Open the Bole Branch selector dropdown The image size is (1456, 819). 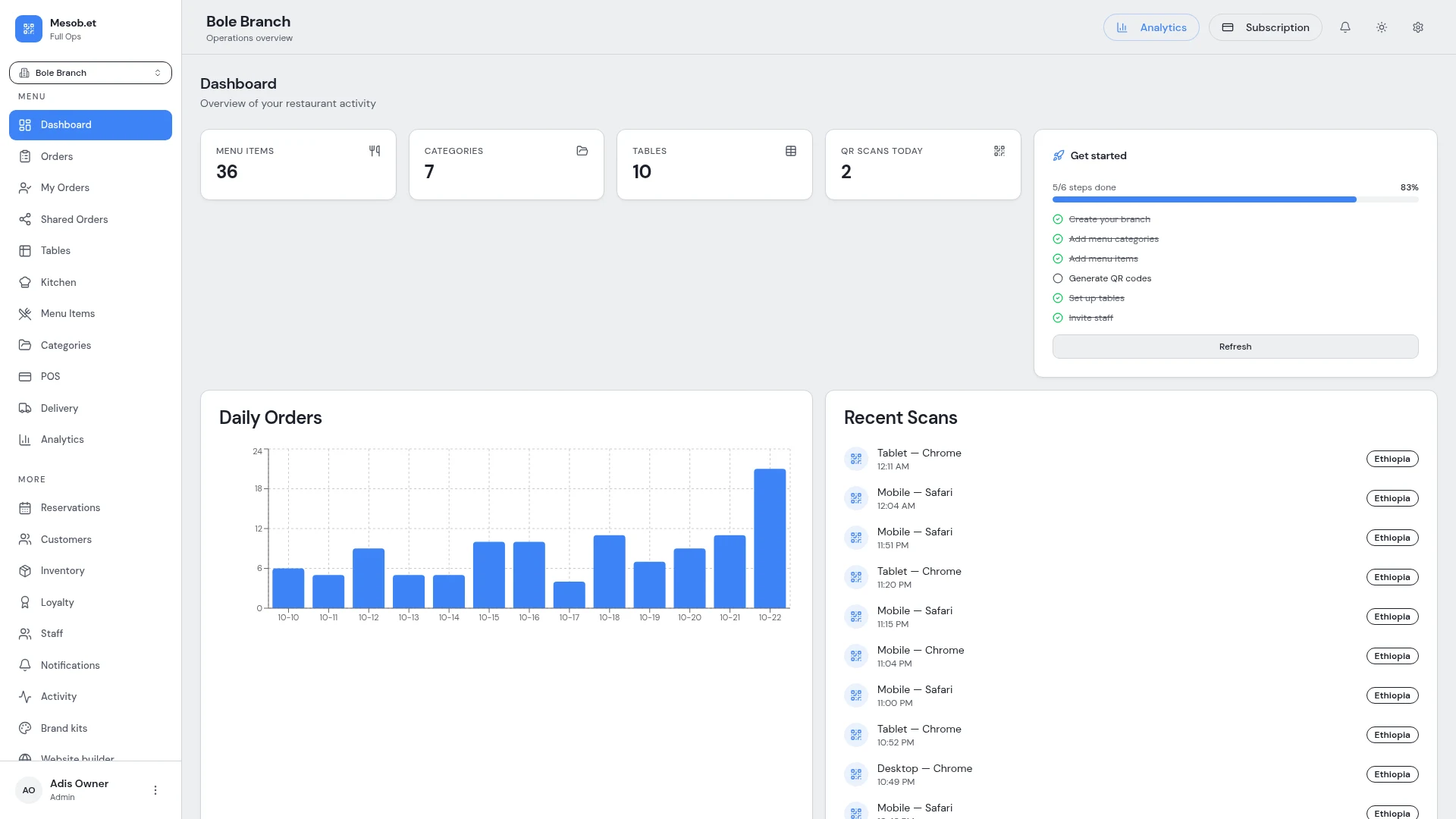90,73
